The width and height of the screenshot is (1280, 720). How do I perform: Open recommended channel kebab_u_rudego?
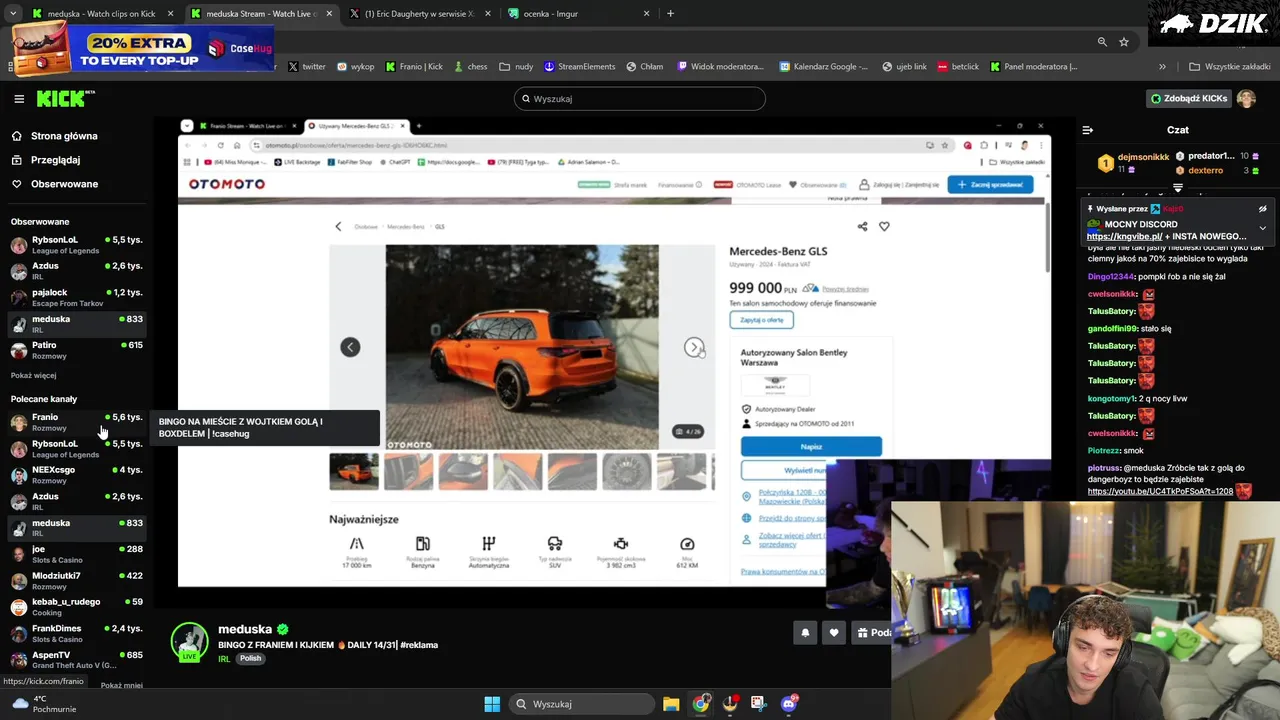click(x=77, y=607)
